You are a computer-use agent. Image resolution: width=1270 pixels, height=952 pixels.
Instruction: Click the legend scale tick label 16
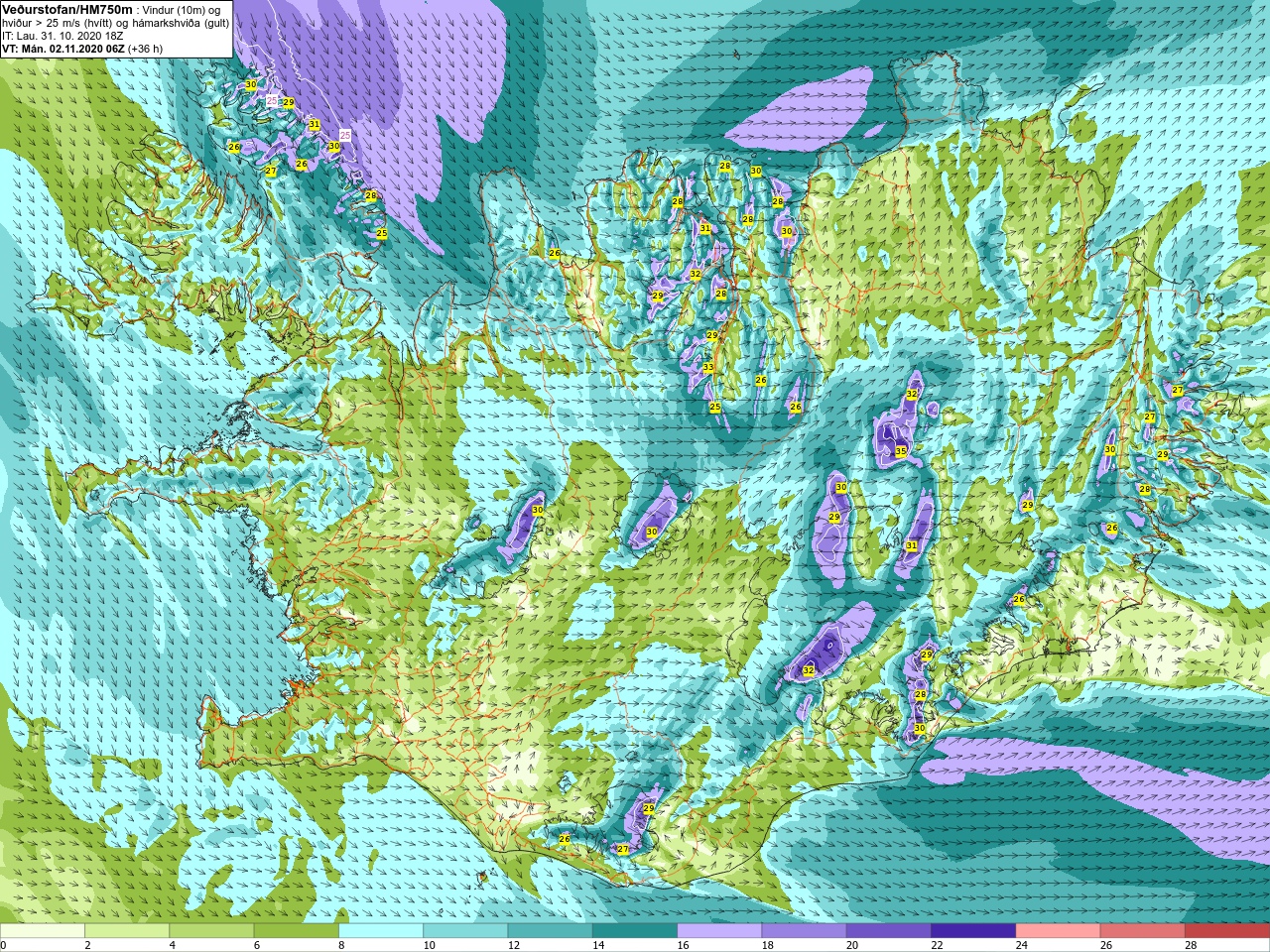click(682, 945)
